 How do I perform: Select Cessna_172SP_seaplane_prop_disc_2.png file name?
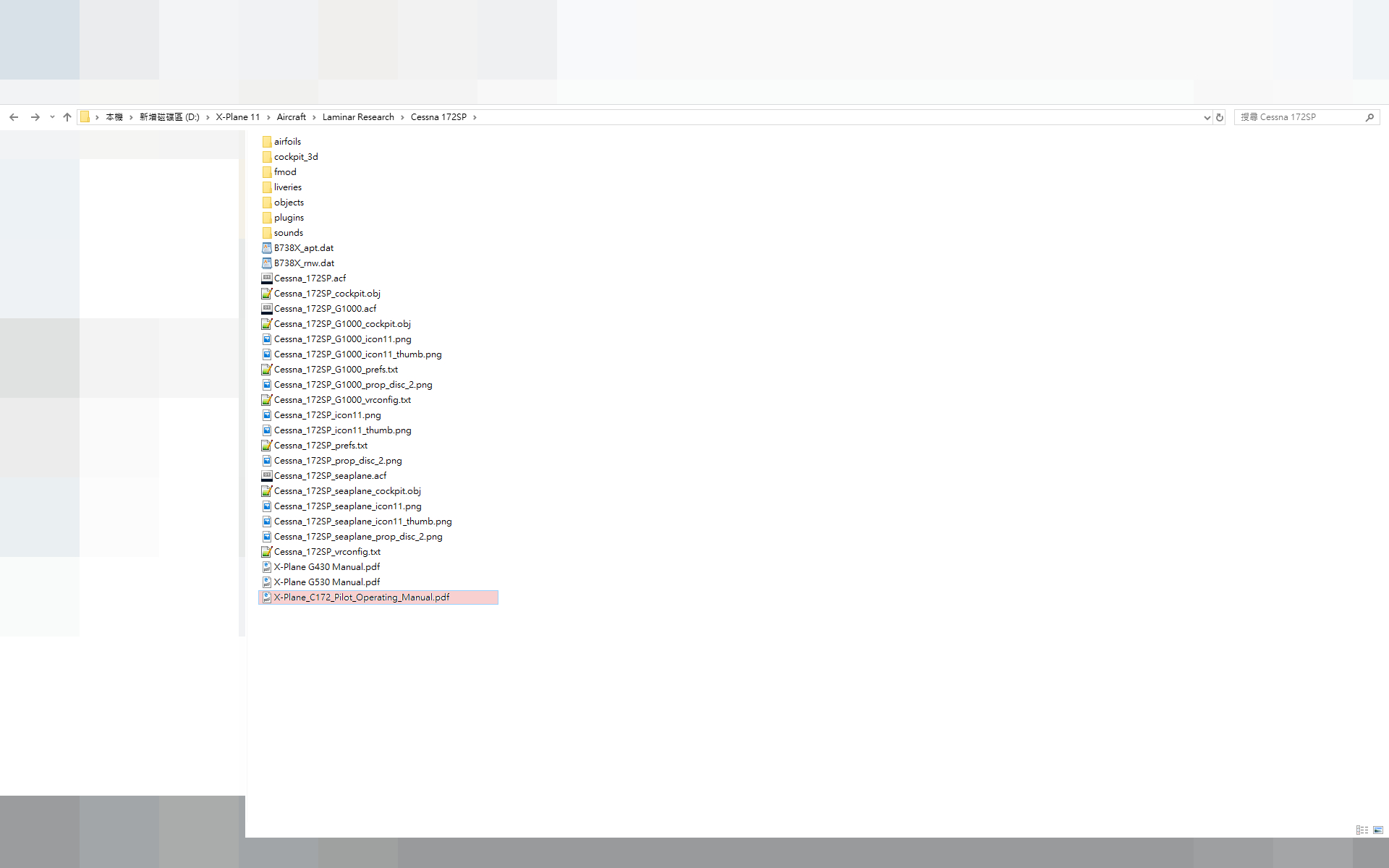358,537
